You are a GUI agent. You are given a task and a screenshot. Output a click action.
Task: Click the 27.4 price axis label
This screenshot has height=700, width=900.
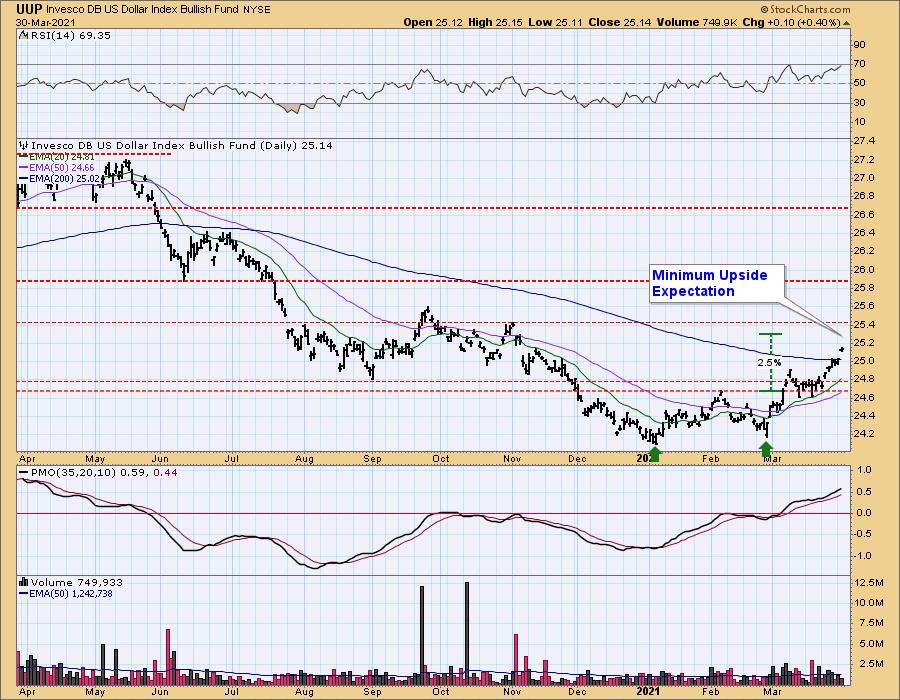coord(864,141)
